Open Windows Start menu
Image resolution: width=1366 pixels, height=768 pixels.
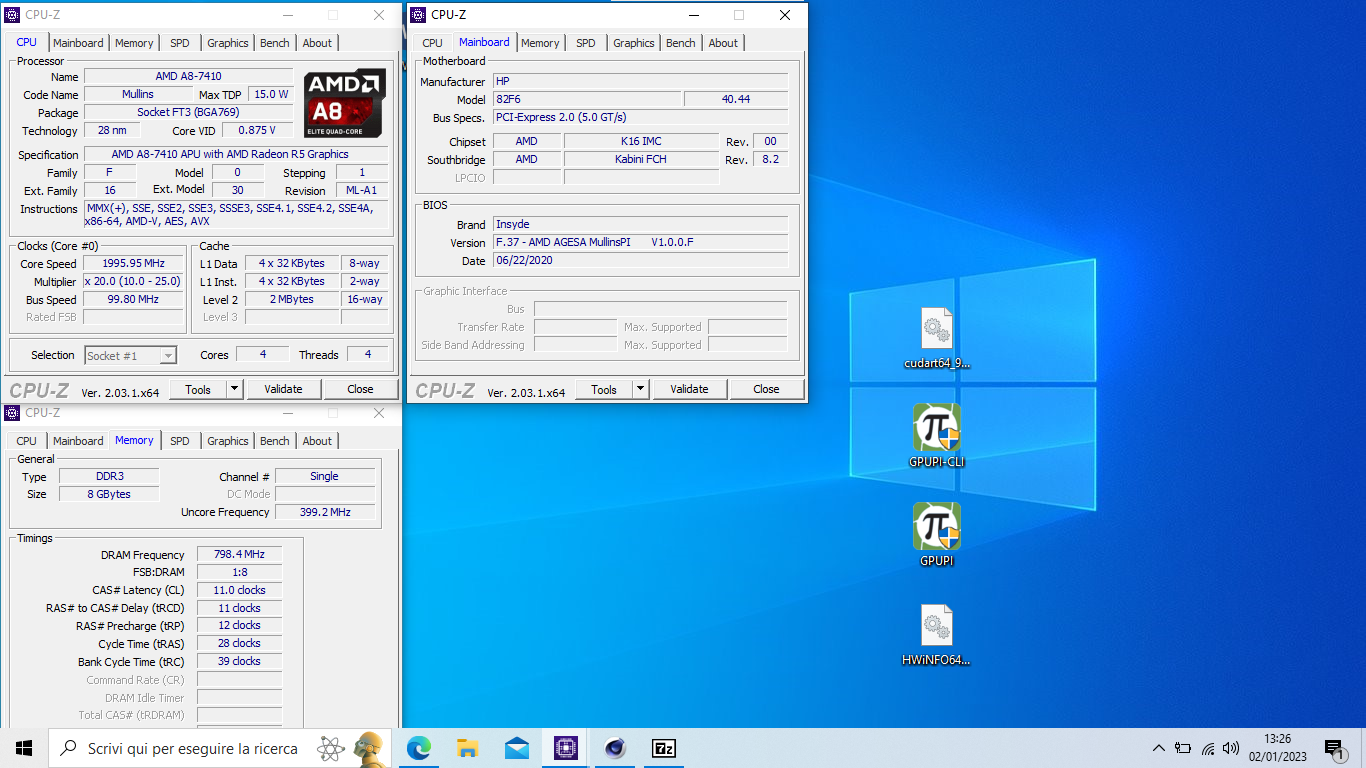click(24, 748)
